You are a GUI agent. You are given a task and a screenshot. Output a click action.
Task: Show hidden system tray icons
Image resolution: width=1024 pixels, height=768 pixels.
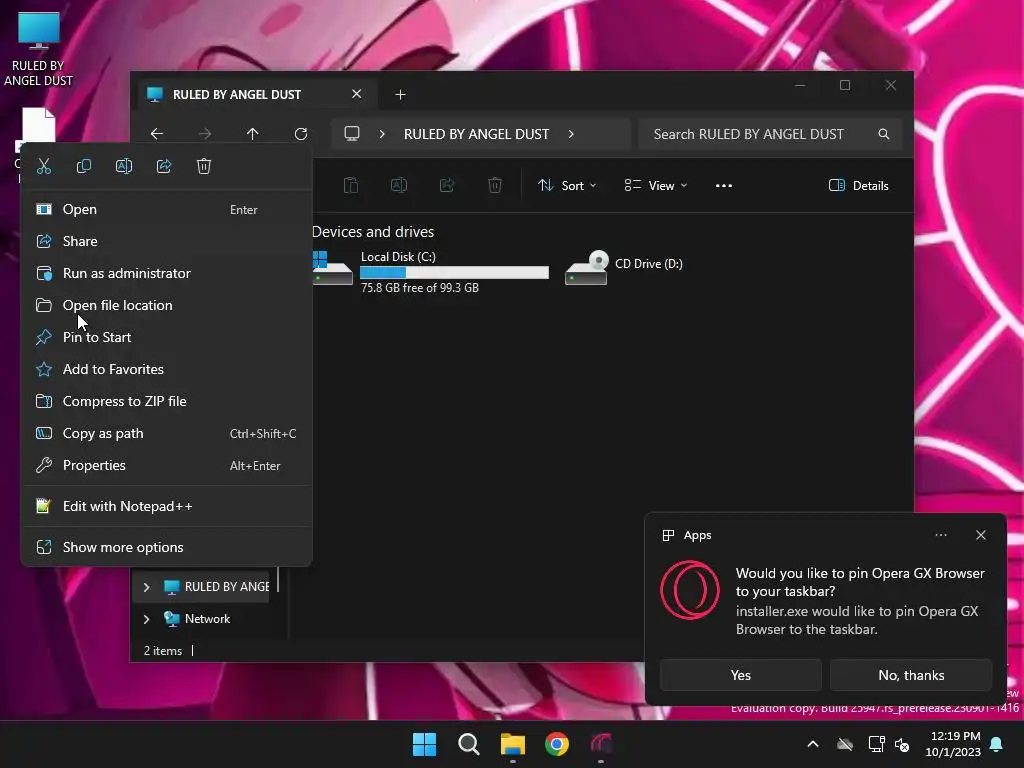click(x=813, y=744)
